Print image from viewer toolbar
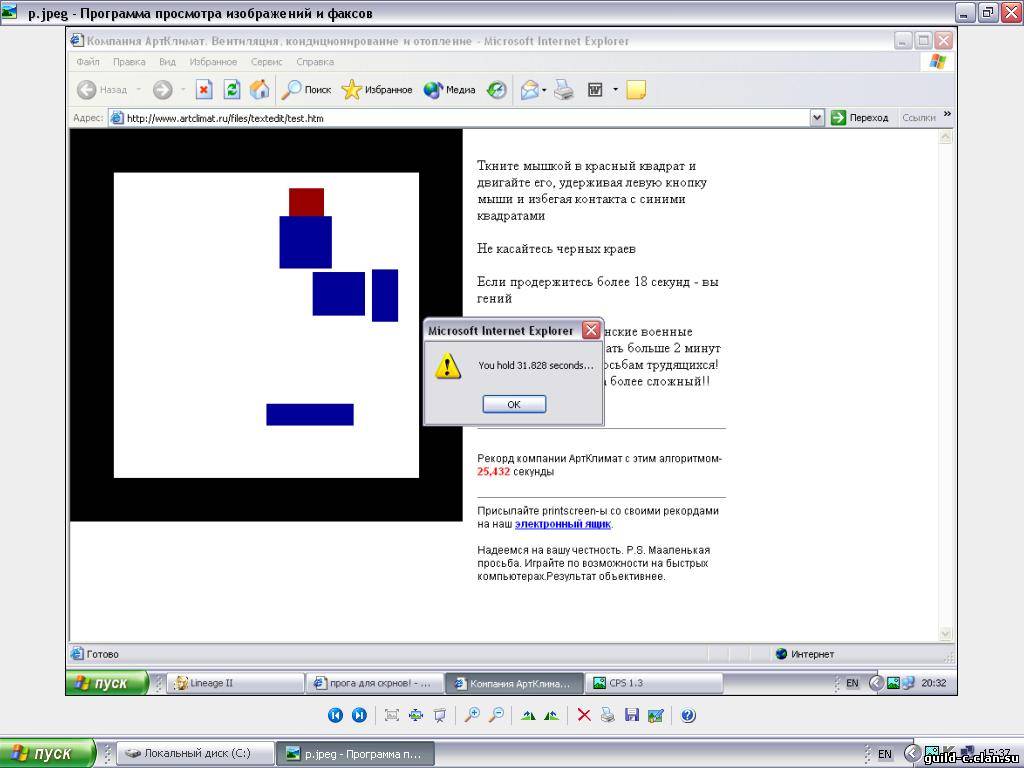1024x768 pixels. coord(607,715)
